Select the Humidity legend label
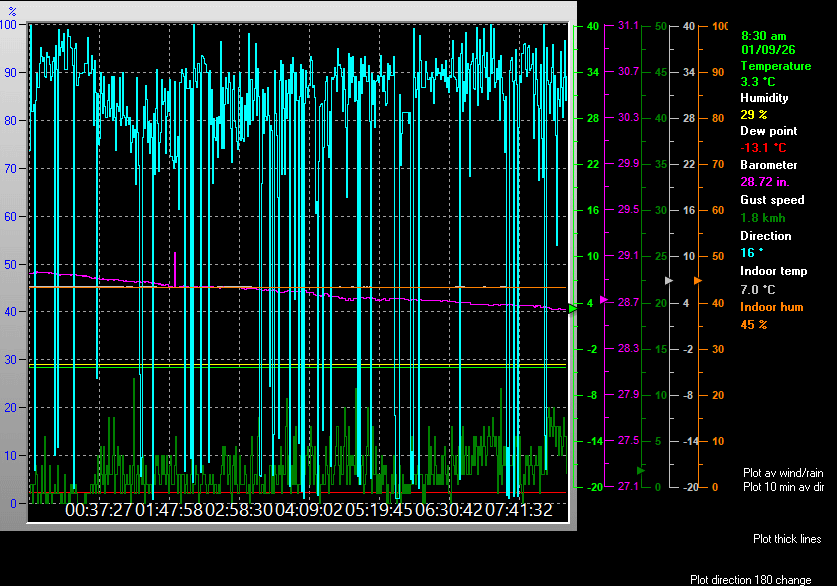The width and height of the screenshot is (837, 586). (x=764, y=98)
